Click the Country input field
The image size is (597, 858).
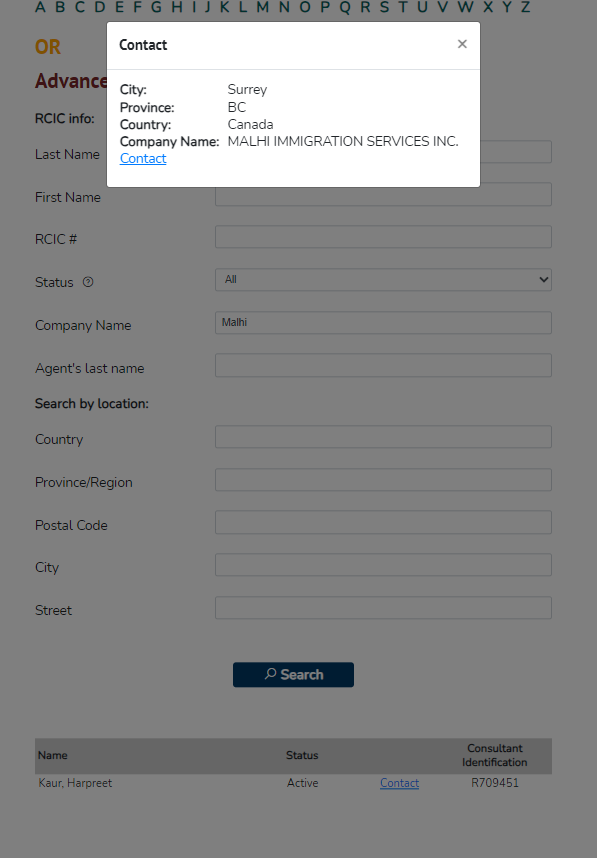tap(383, 437)
